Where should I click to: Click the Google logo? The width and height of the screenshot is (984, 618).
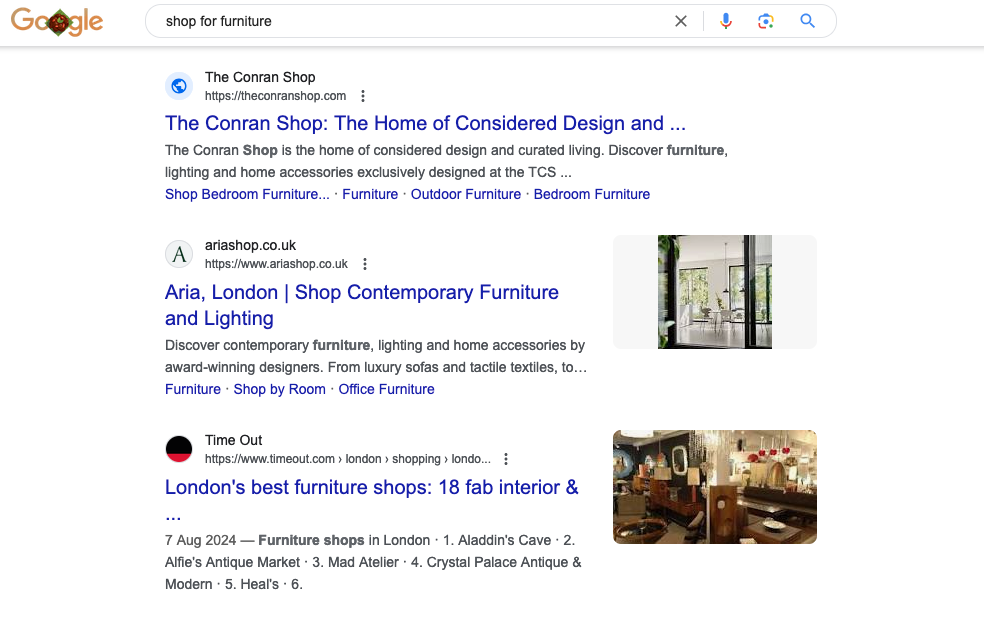[x=57, y=21]
